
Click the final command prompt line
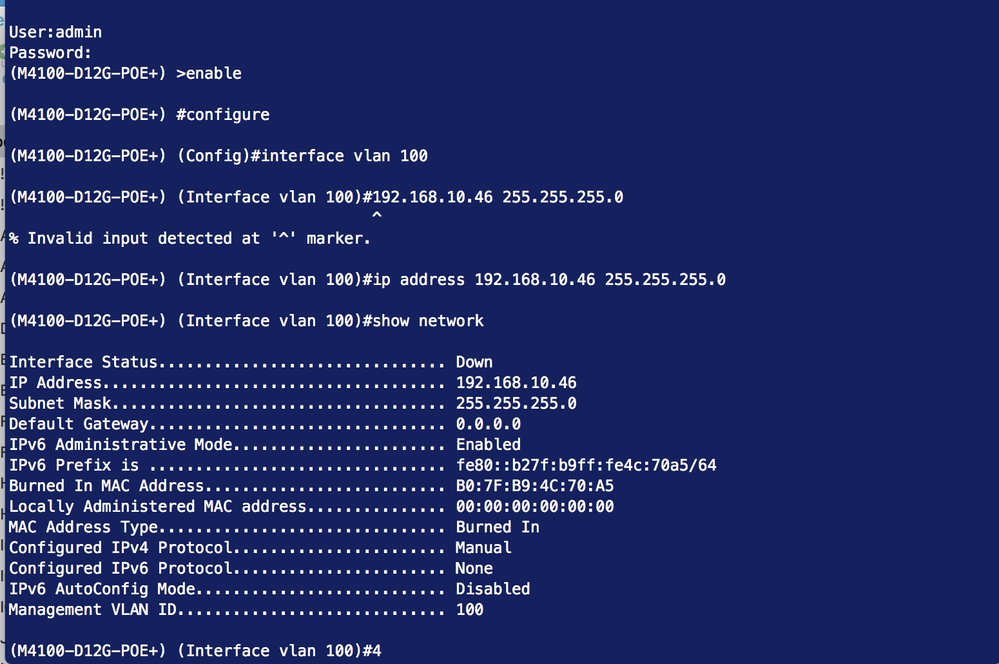pos(195,651)
